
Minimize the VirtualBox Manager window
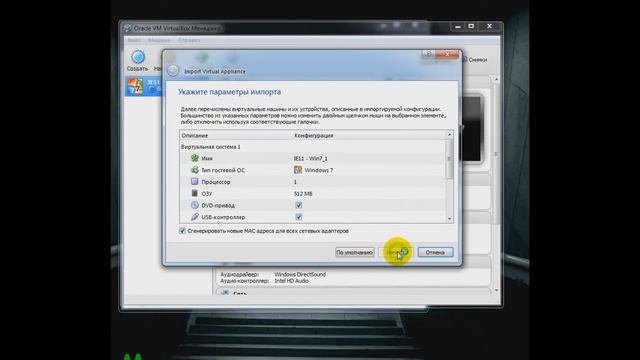[458, 27]
